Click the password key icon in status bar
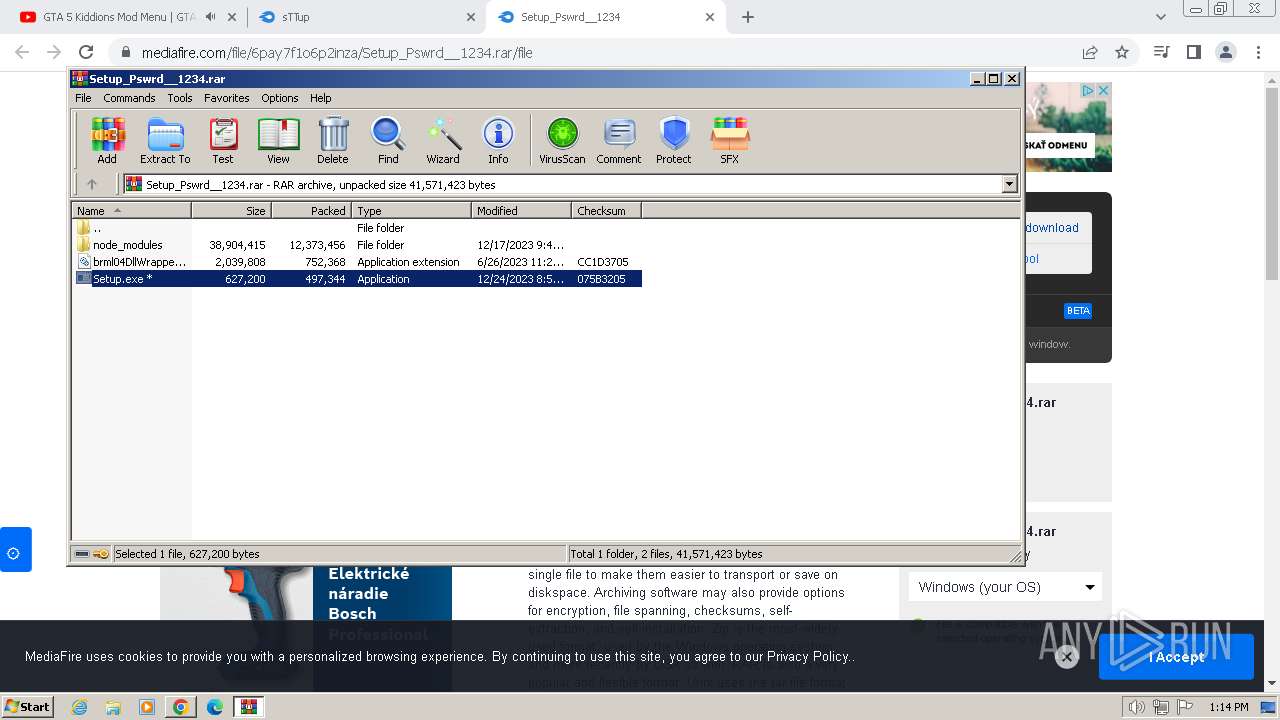 pos(101,554)
